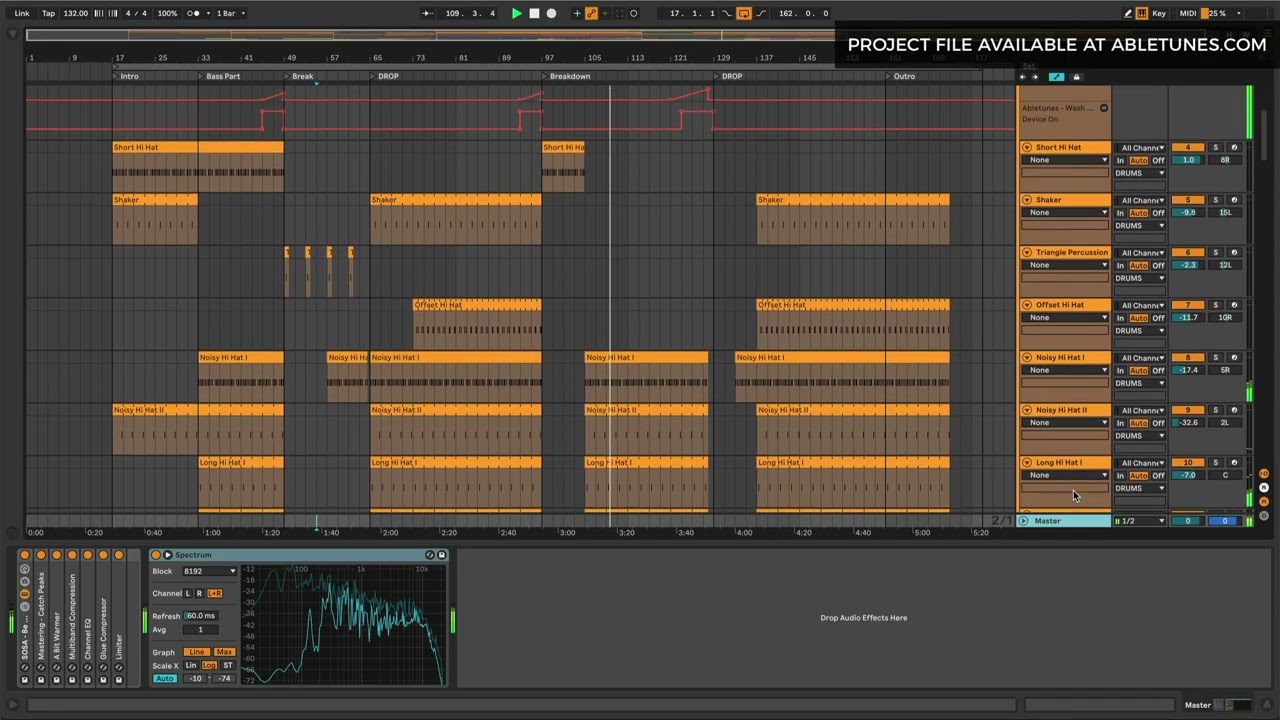Screen dimensions: 1280x720
Task: Toggle the Spectrum Graph Max button
Action: click(224, 652)
